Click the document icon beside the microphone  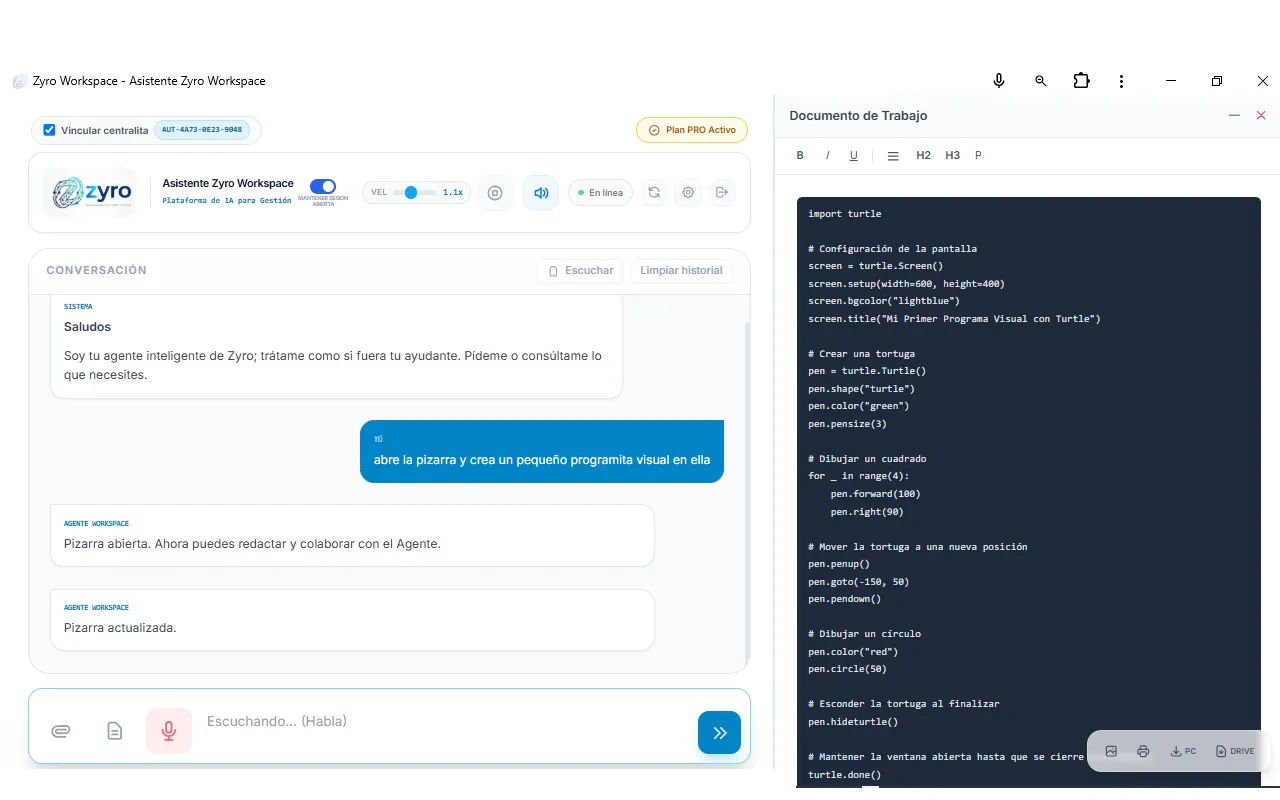(115, 731)
